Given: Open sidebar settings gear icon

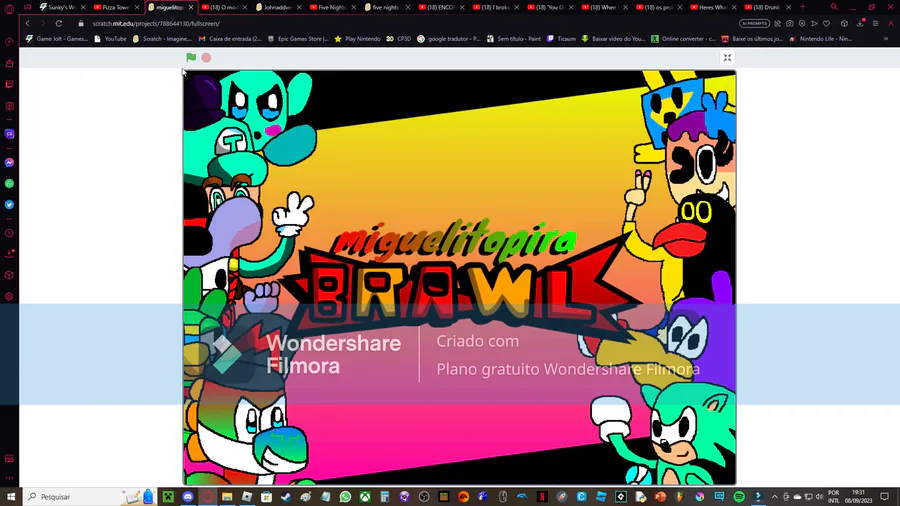Looking at the screenshot, I should [9, 297].
